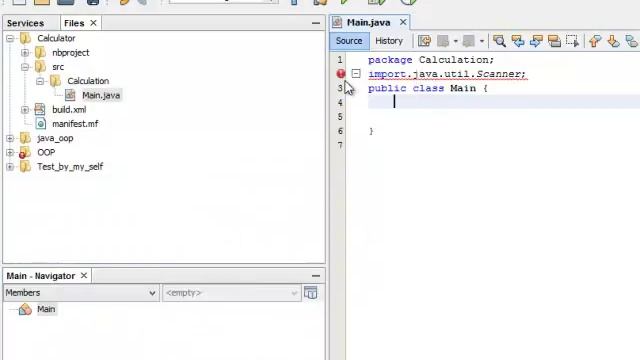This screenshot has width=640, height=360.
Task: Click the nbproject folder icon
Action: tap(40, 53)
